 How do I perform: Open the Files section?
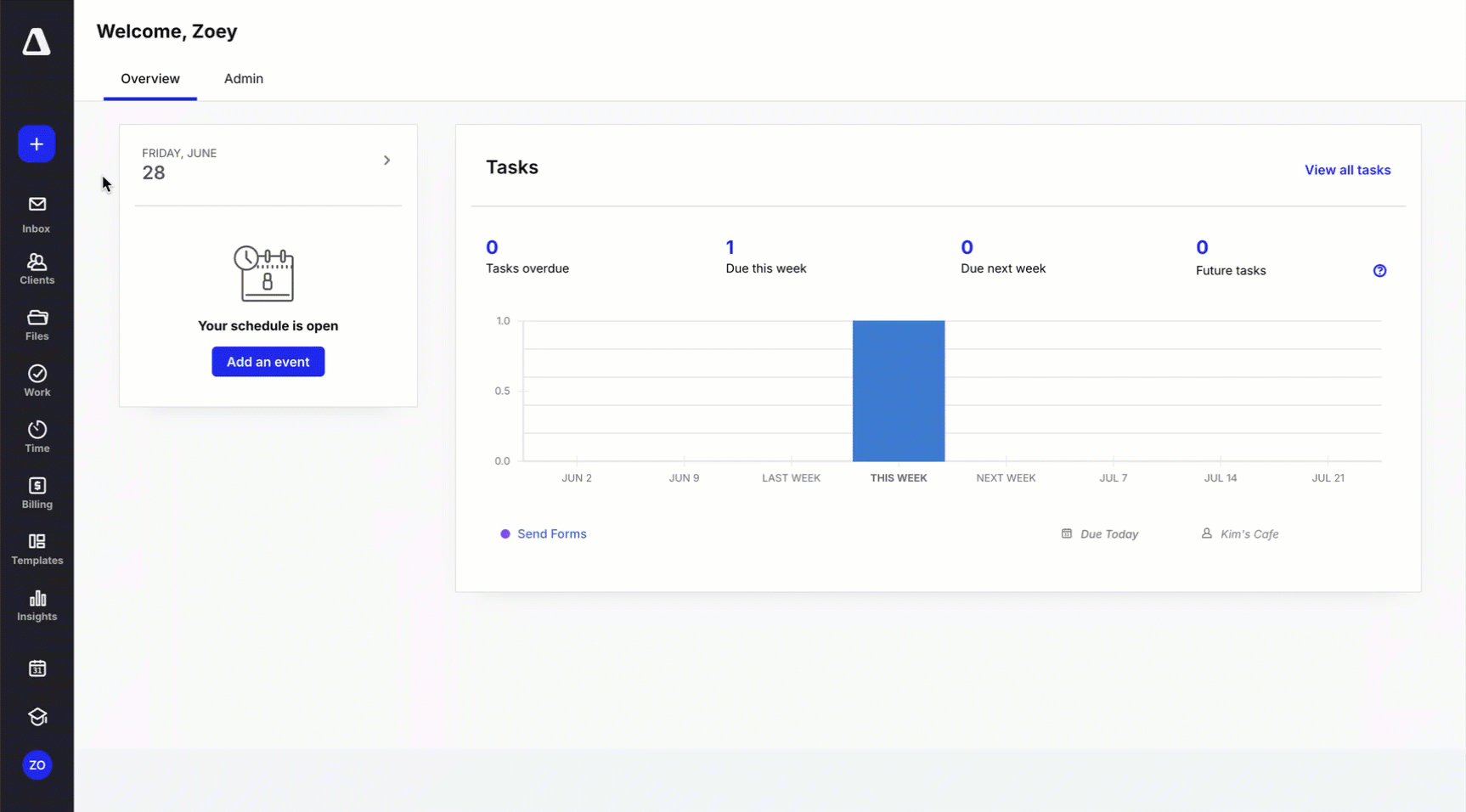[37, 324]
